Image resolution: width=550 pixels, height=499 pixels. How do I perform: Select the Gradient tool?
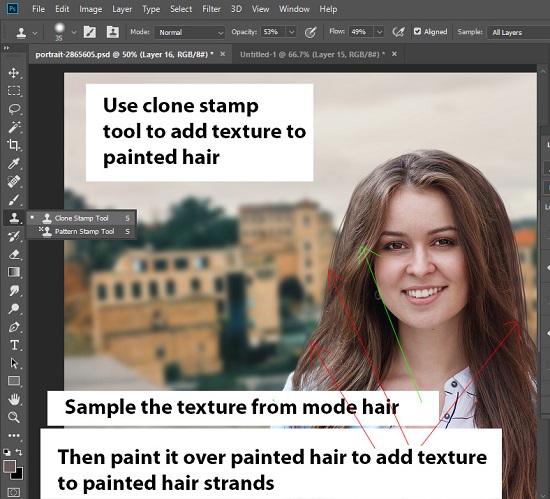coord(14,272)
